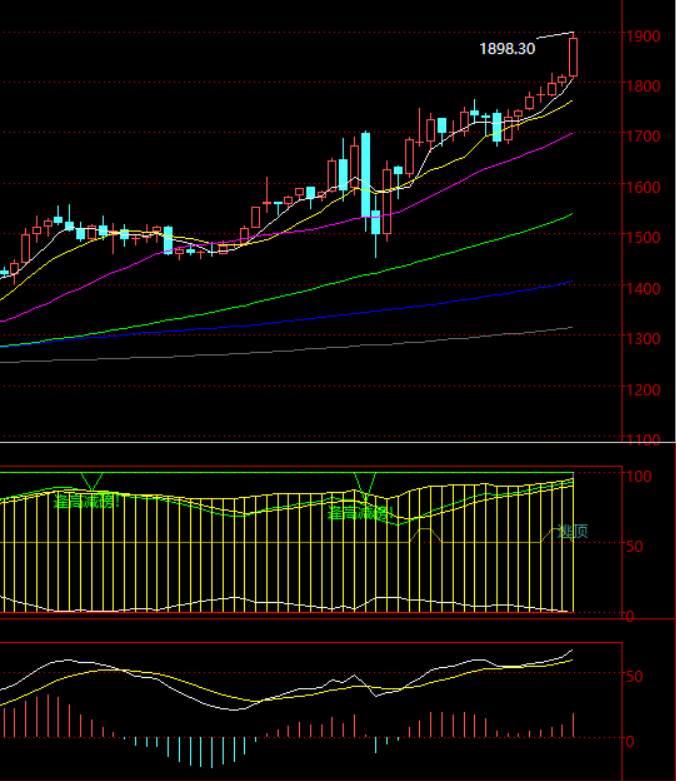
Task: Click the 逃顶 signal label
Action: click(x=573, y=531)
